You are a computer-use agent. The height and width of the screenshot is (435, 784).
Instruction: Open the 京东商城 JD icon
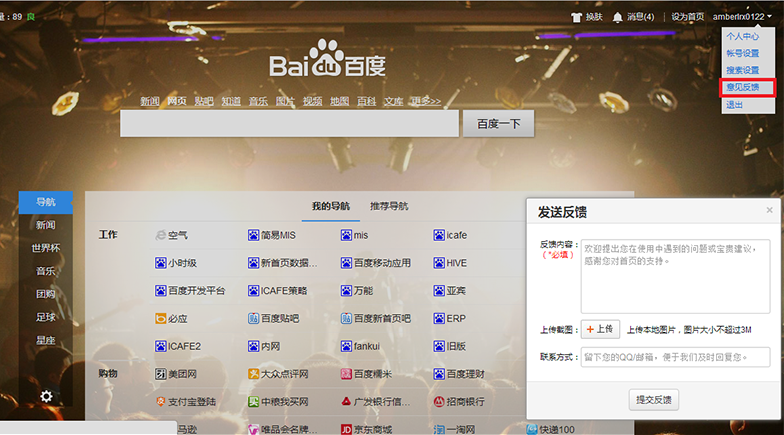click(x=346, y=430)
